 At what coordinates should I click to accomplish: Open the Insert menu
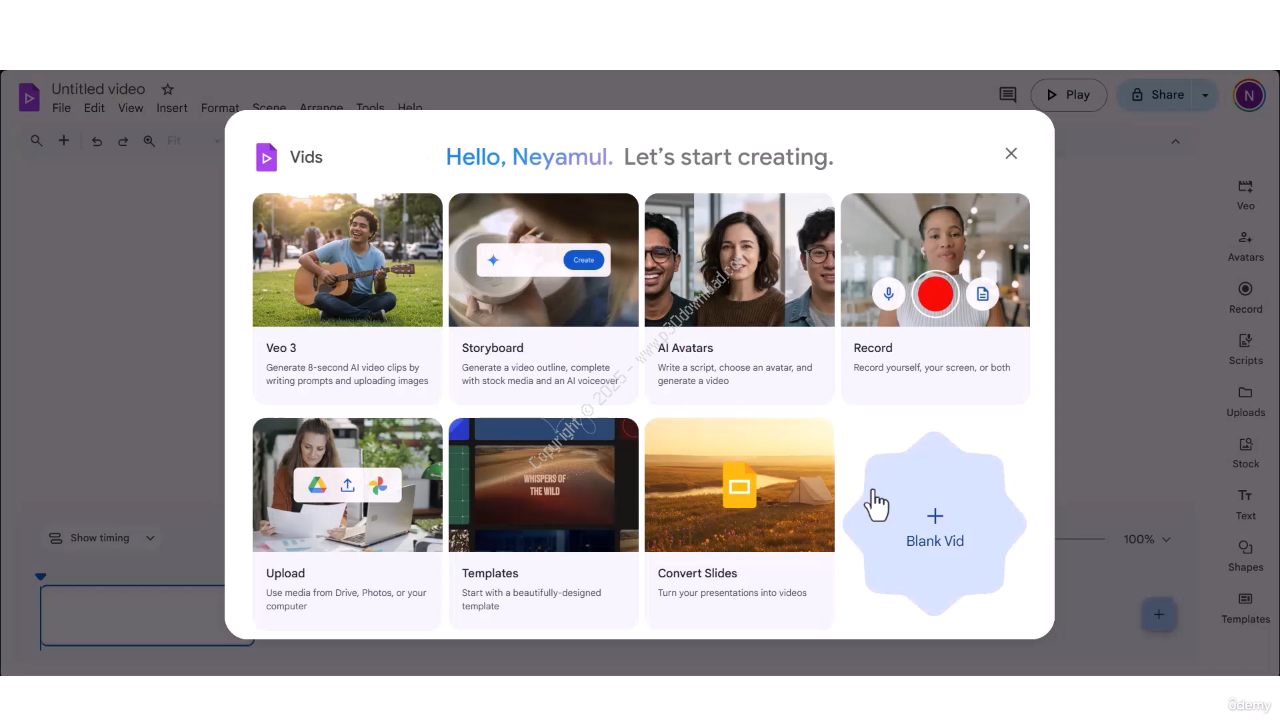pyautogui.click(x=172, y=108)
